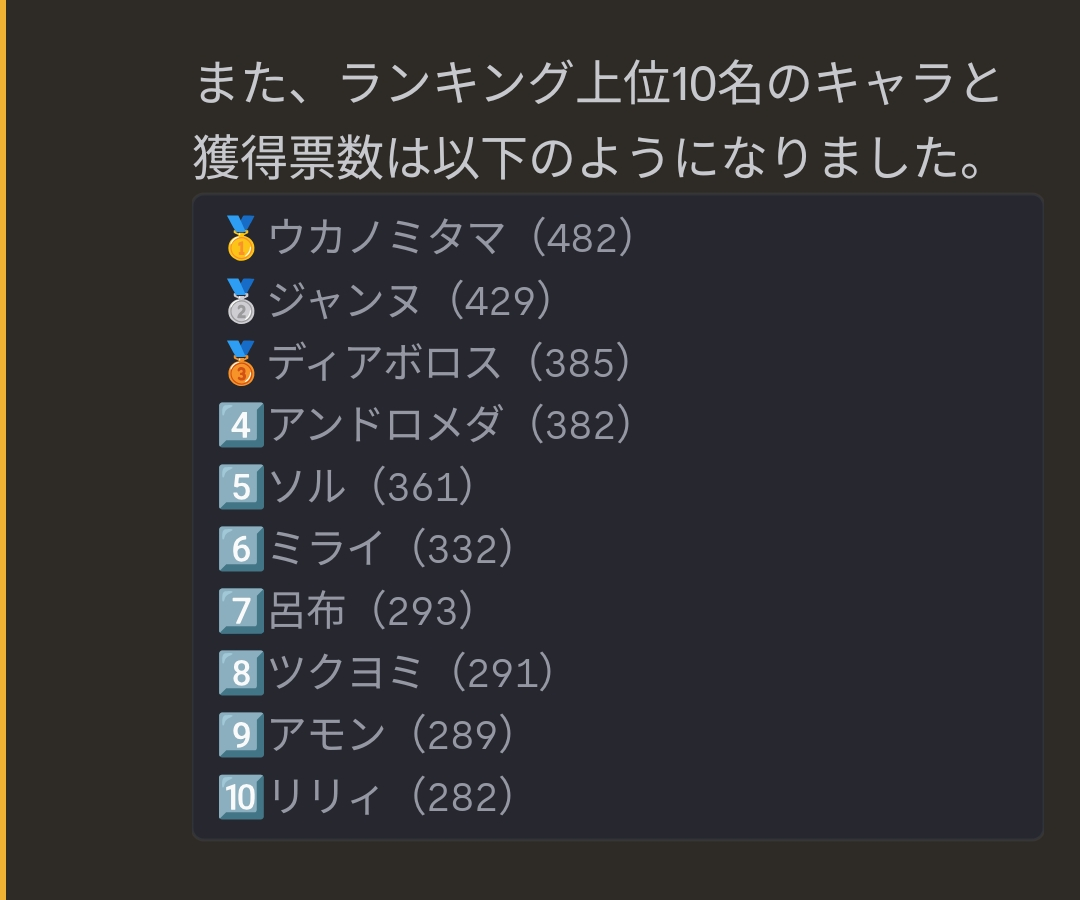Select the ソル（361） ranking text
The width and height of the screenshot is (1080, 900).
tap(372, 487)
